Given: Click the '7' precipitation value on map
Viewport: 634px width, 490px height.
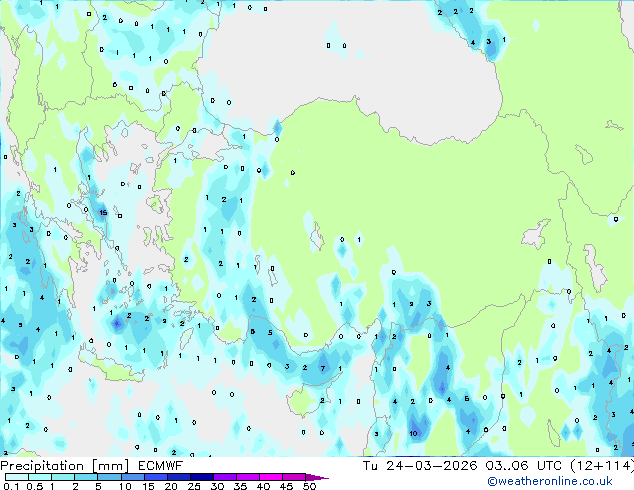Looking at the screenshot, I should [x=323, y=368].
